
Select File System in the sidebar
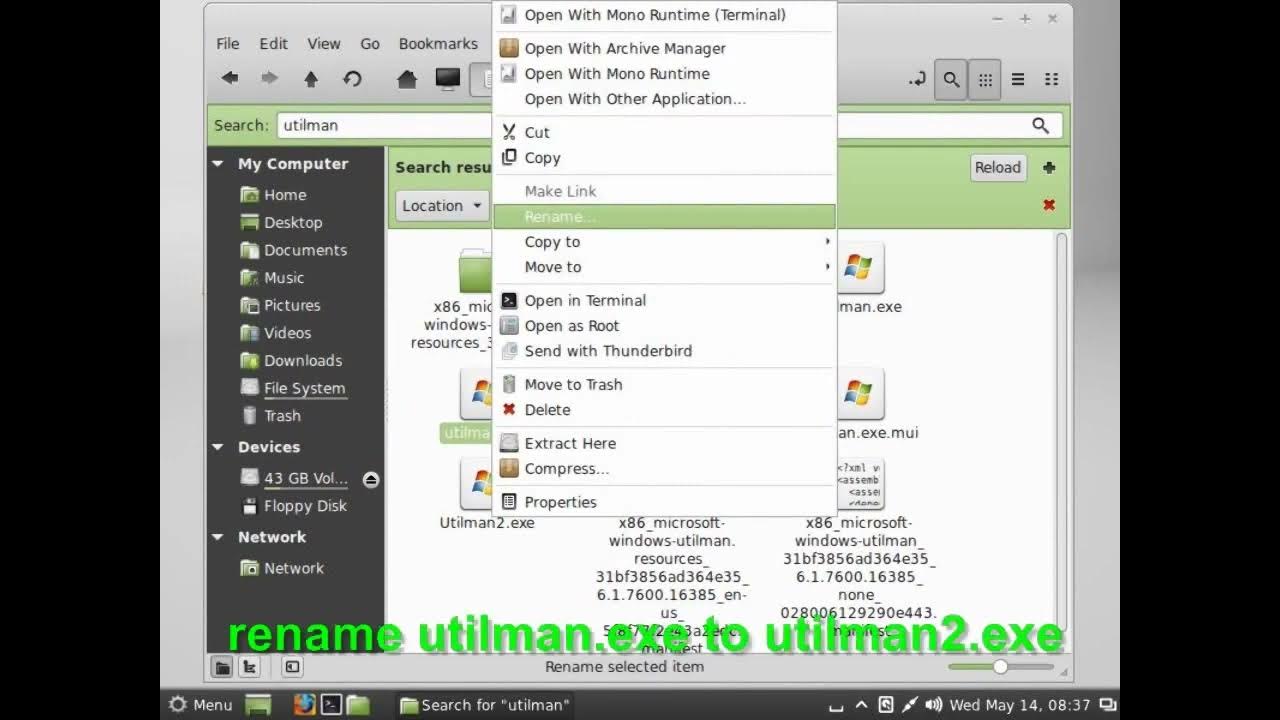tap(304, 388)
